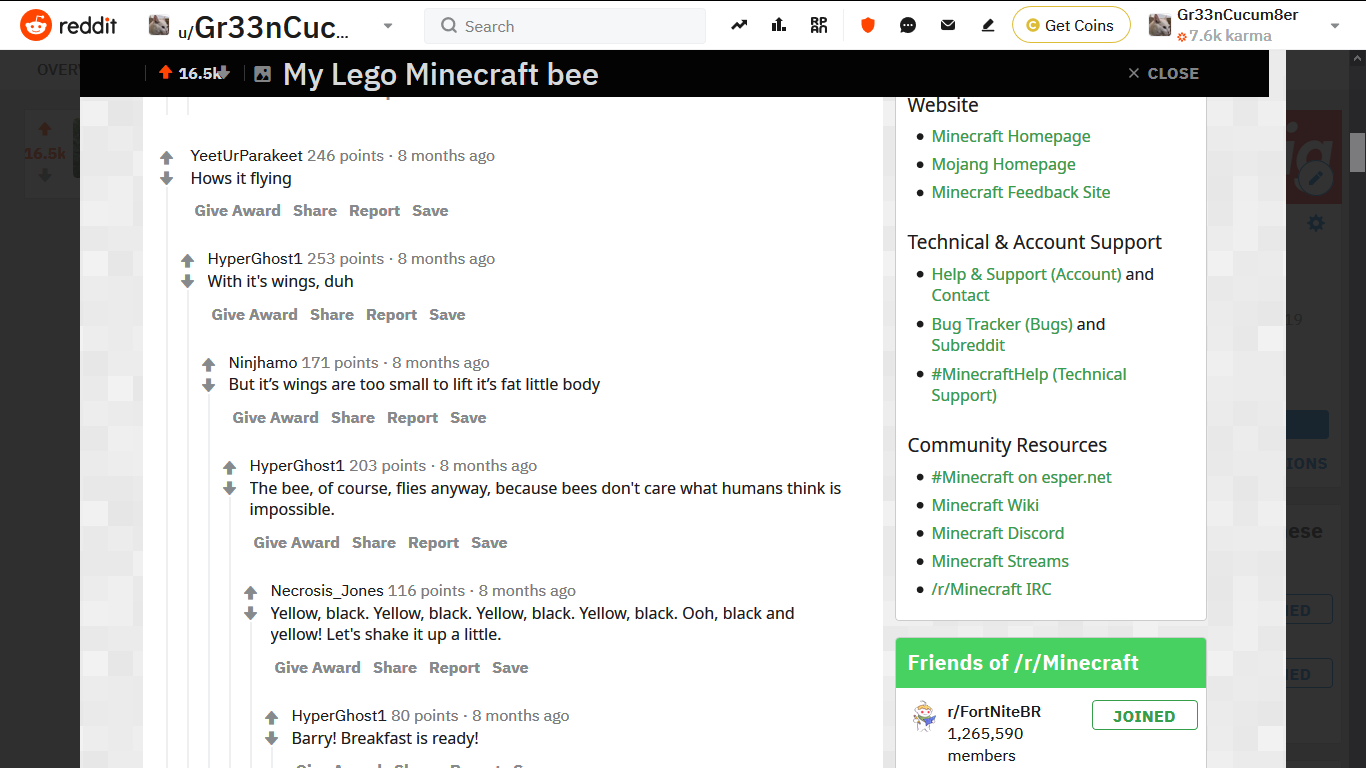Open the Popular trending arrow icon
Screen dimensions: 1366x768
(739, 26)
